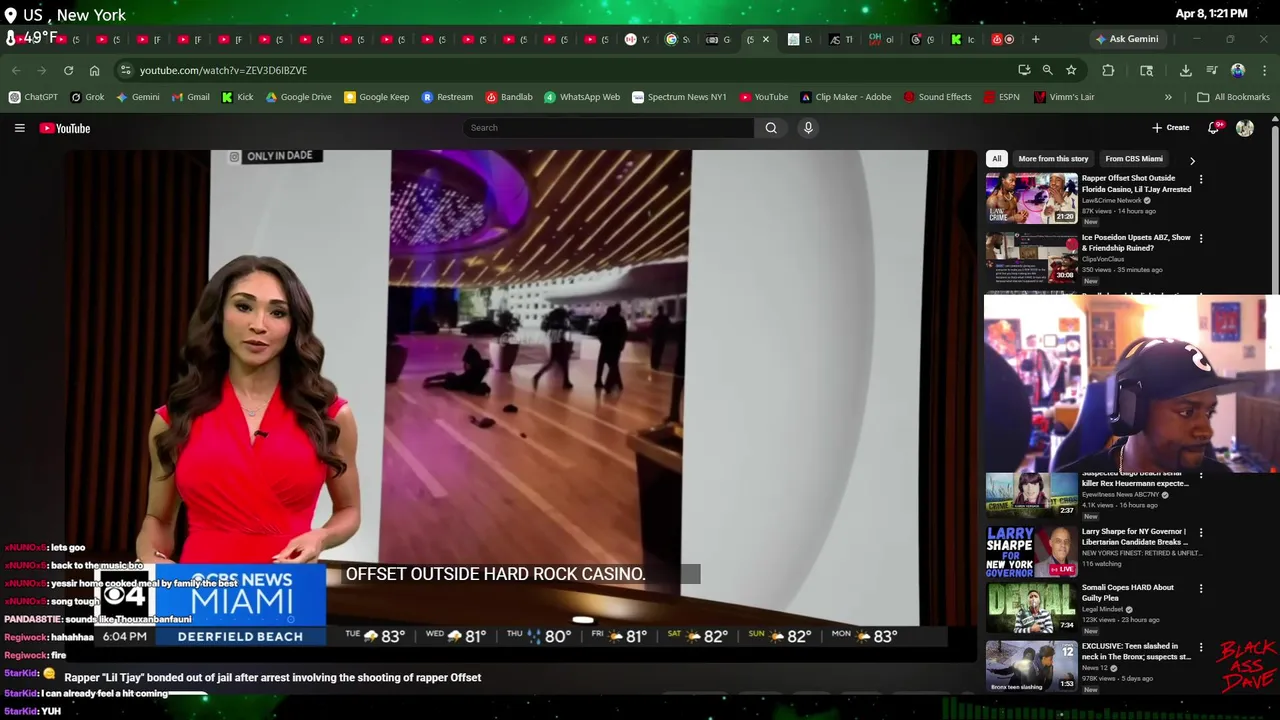Open Gmail bookmark
1280x720 pixels.
pyautogui.click(x=190, y=97)
